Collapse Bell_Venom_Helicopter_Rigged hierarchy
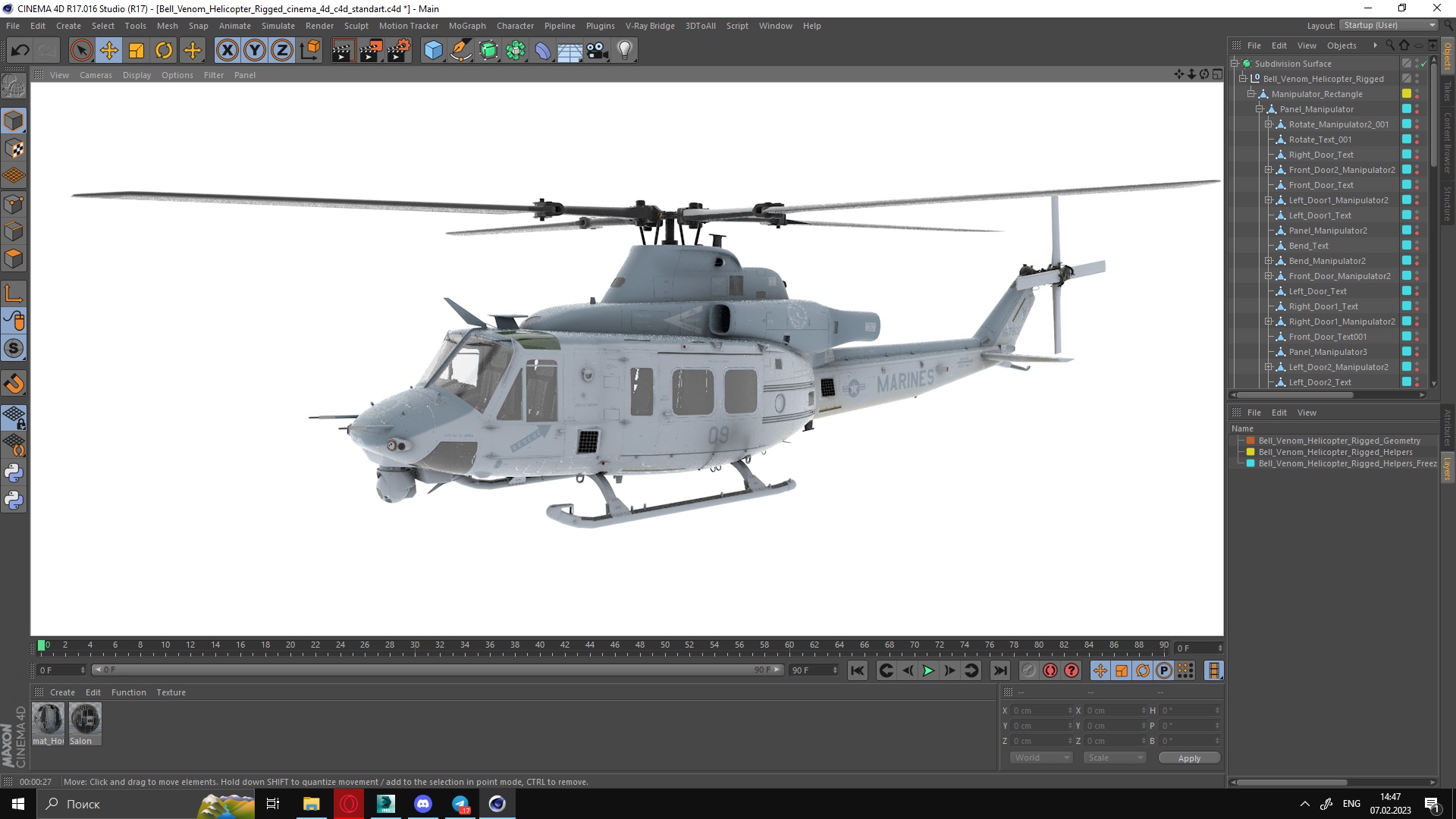The height and width of the screenshot is (819, 1456). tap(1243, 79)
